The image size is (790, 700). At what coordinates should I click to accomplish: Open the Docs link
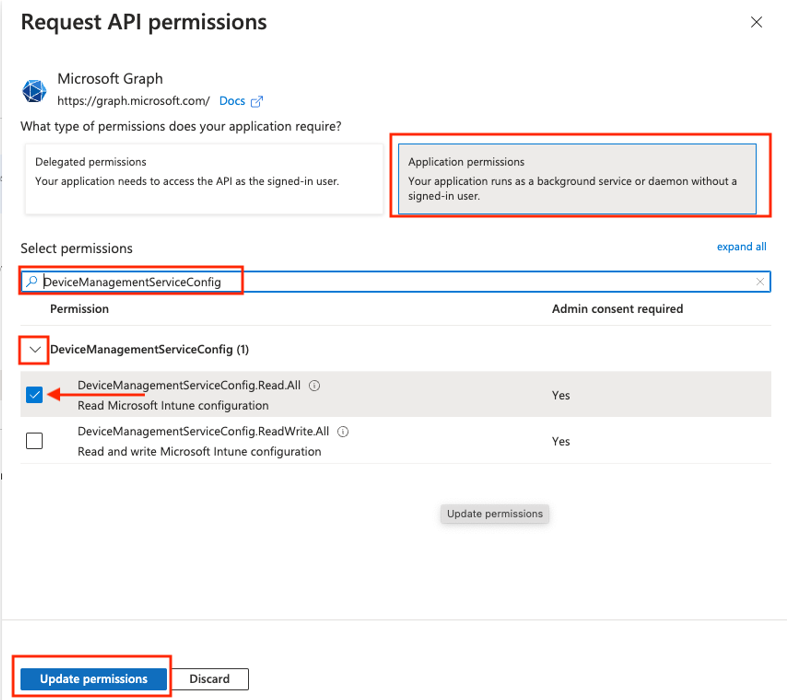point(232,101)
